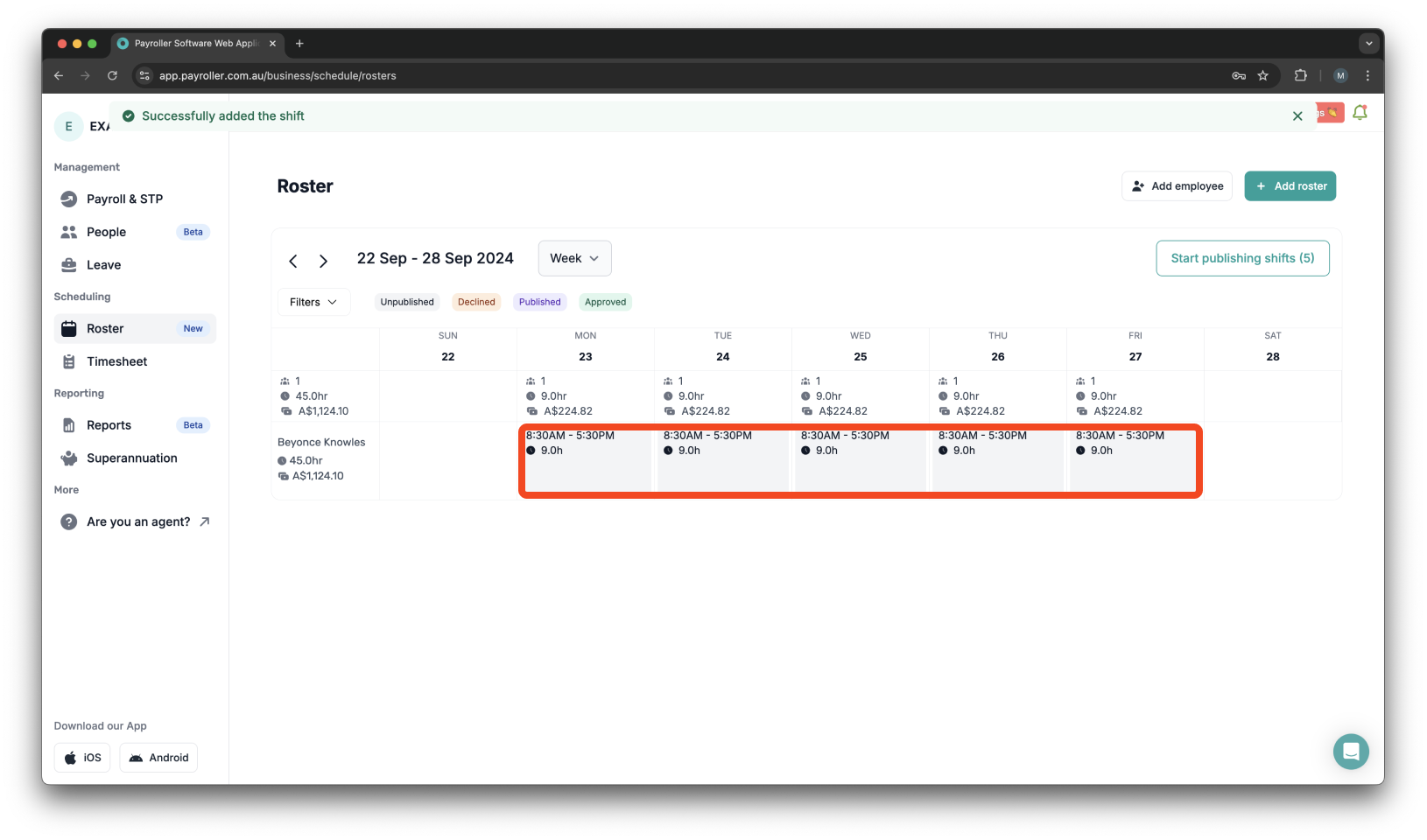Open the notifications bell
Screen dimensions: 1427x840
1360,113
